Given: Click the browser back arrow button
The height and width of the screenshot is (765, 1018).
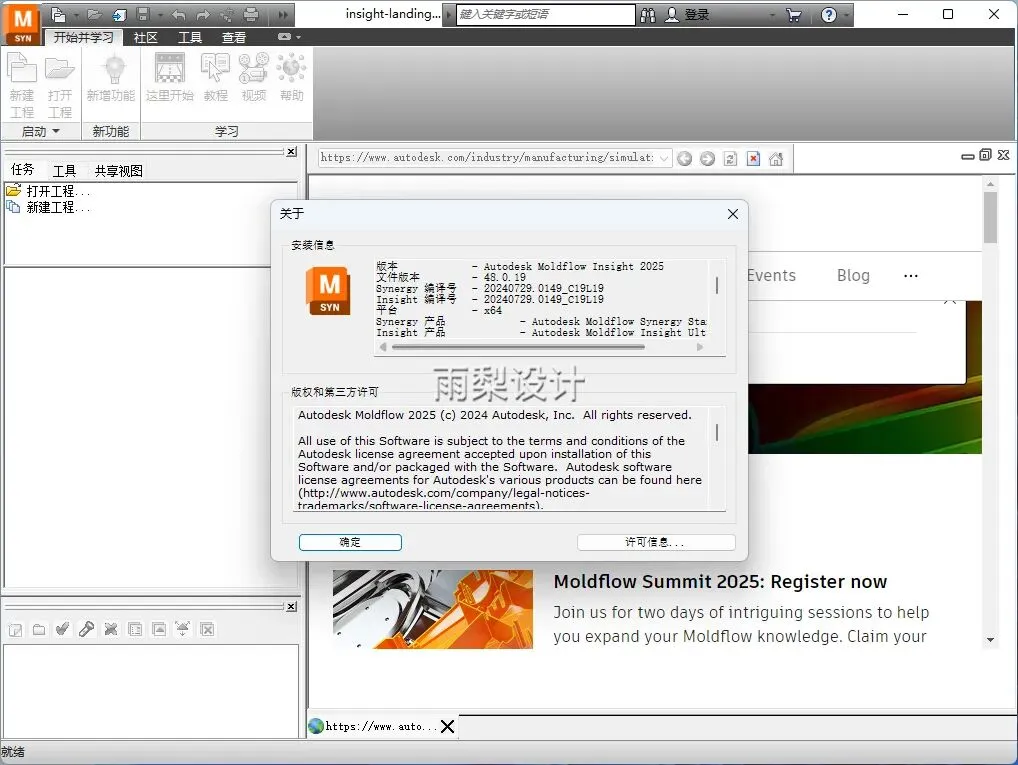Looking at the screenshot, I should (x=684, y=158).
